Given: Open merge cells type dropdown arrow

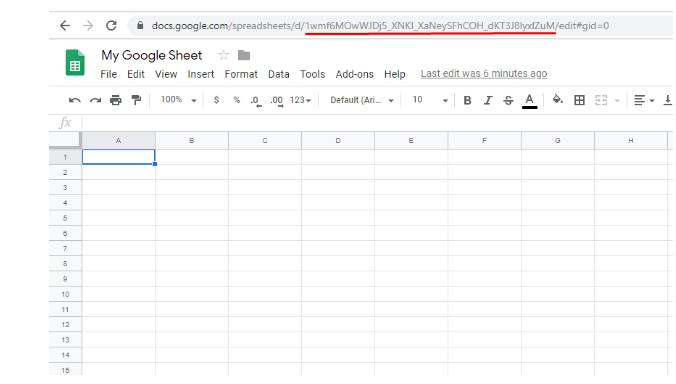Looking at the screenshot, I should point(617,101).
